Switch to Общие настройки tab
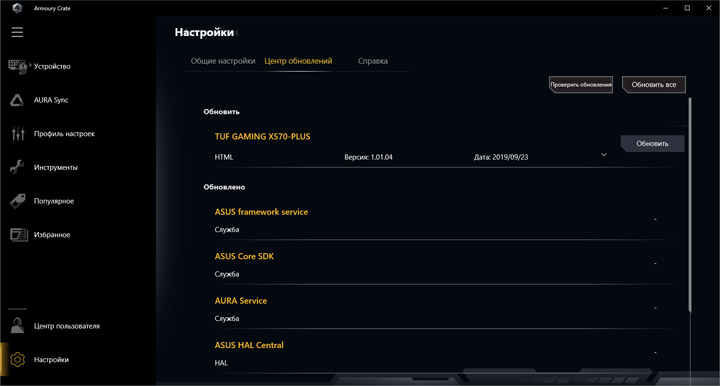The width and height of the screenshot is (720, 386). coord(223,61)
